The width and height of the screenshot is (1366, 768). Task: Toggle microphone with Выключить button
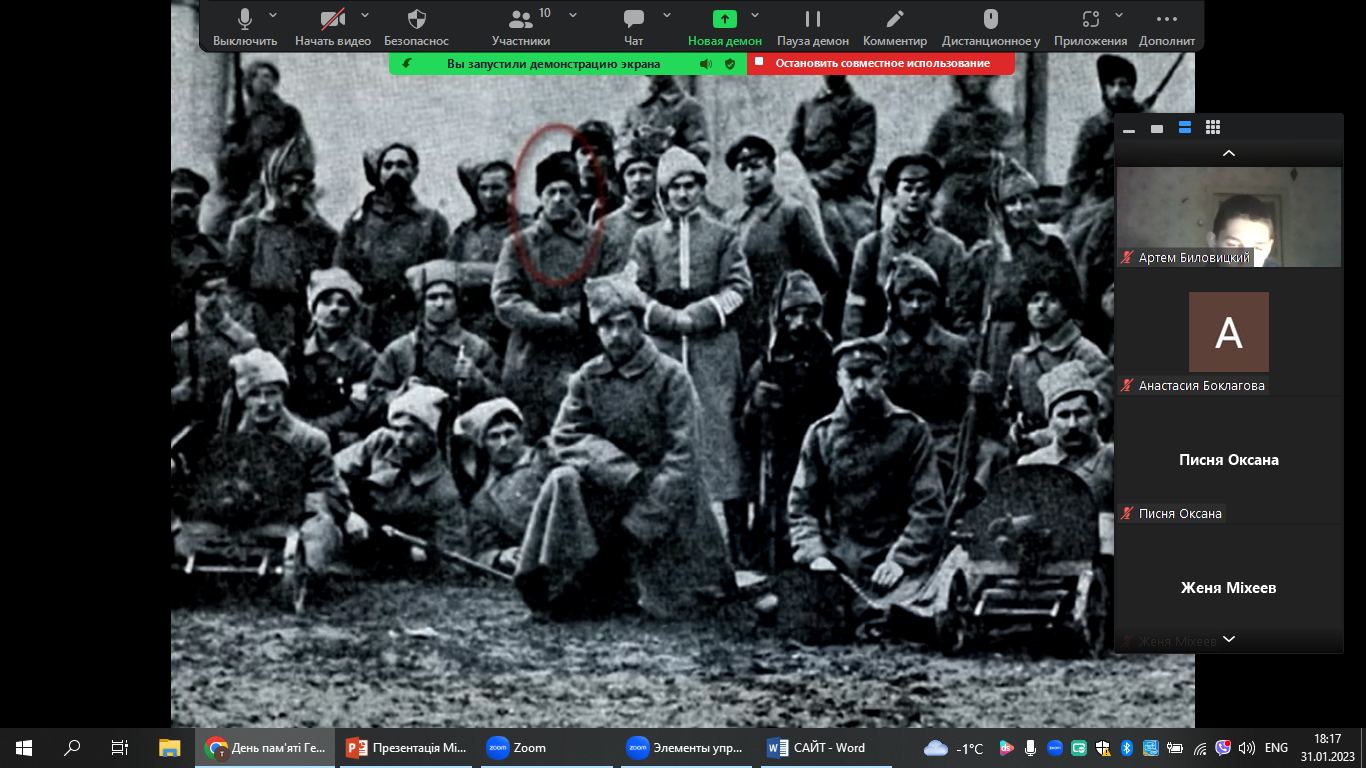point(244,20)
